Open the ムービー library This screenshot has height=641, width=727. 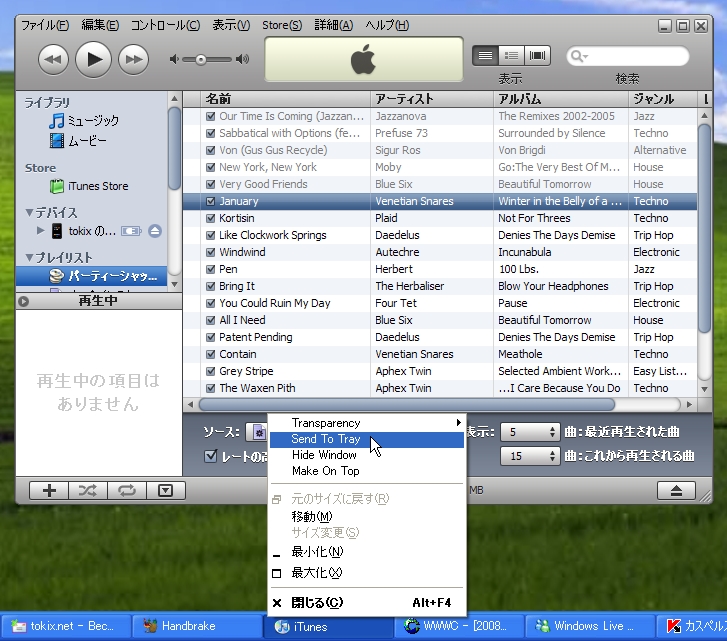pyautogui.click(x=78, y=140)
